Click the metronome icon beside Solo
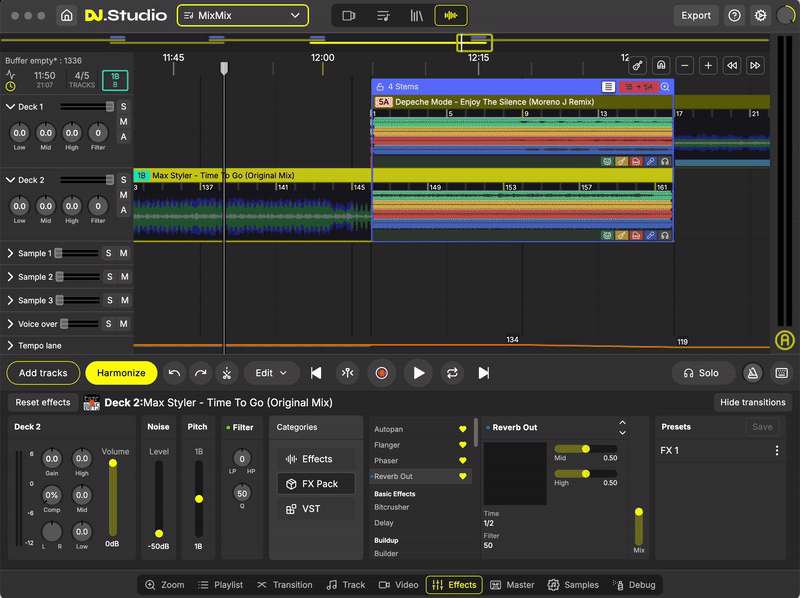This screenshot has width=800, height=598. 753,373
